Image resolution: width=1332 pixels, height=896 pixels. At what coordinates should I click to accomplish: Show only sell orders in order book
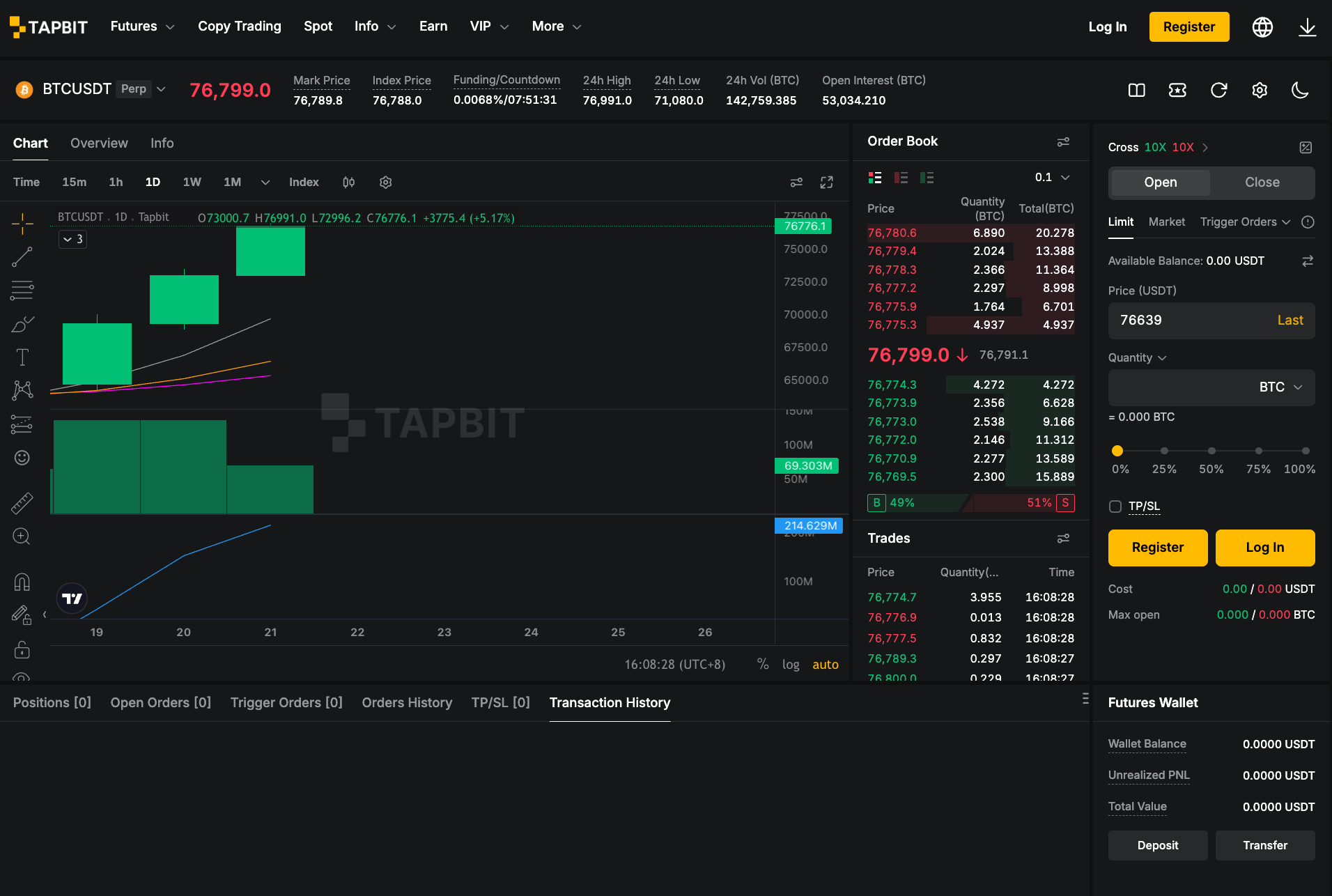901,178
